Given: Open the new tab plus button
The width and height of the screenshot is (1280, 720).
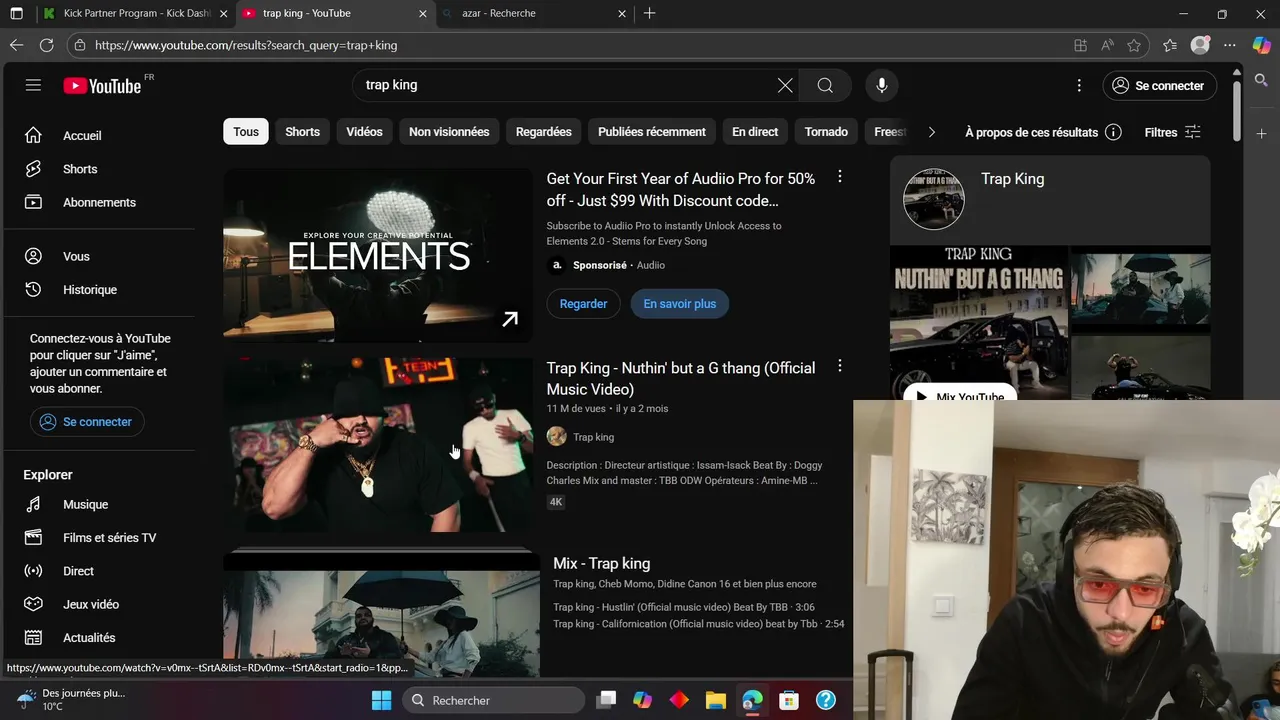Looking at the screenshot, I should (x=650, y=13).
